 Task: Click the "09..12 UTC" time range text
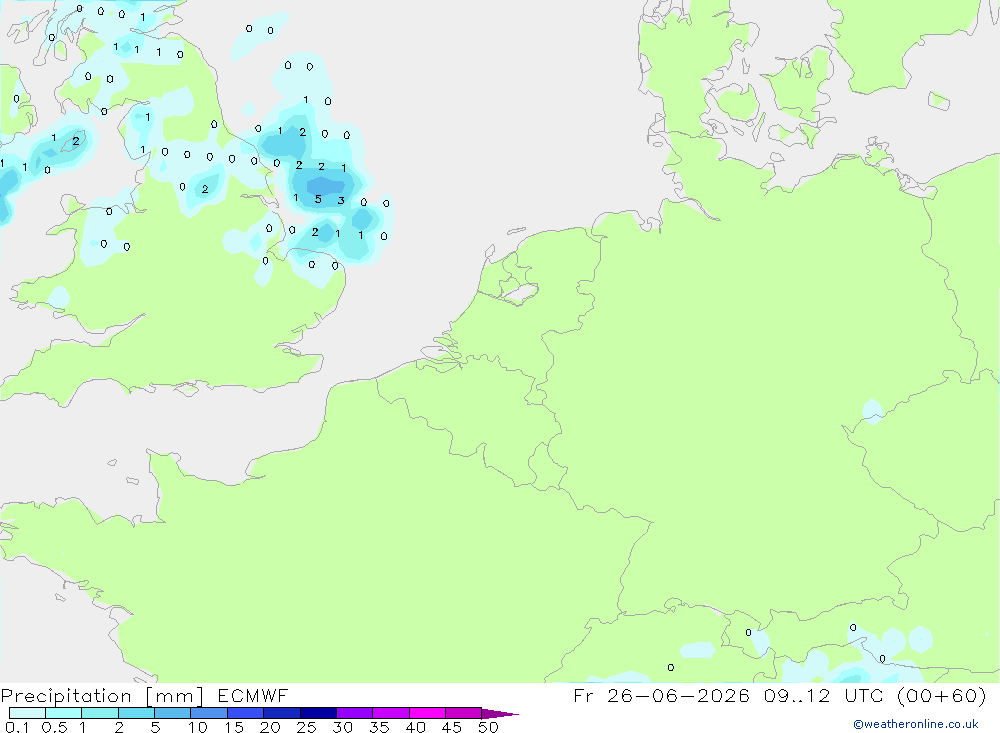point(824,695)
